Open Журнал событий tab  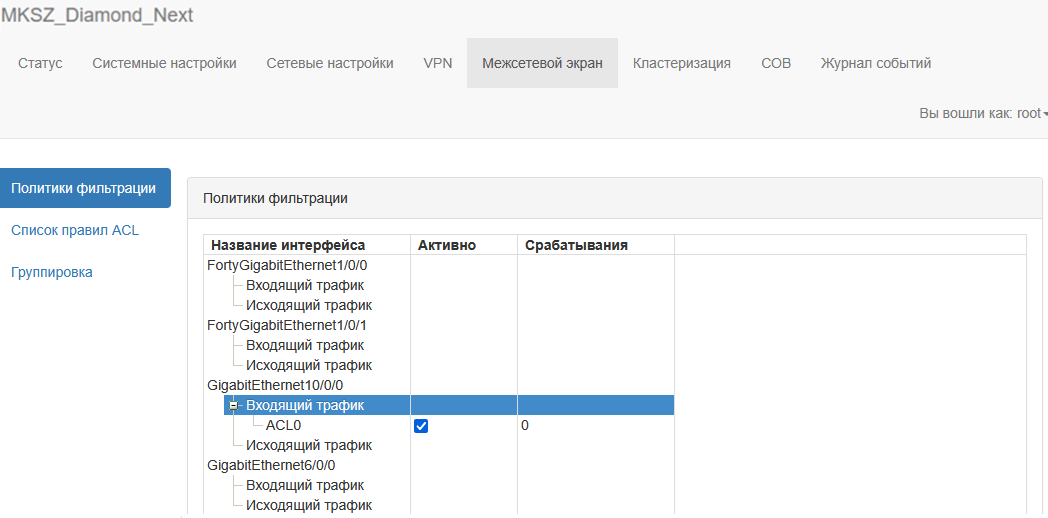[x=875, y=63]
